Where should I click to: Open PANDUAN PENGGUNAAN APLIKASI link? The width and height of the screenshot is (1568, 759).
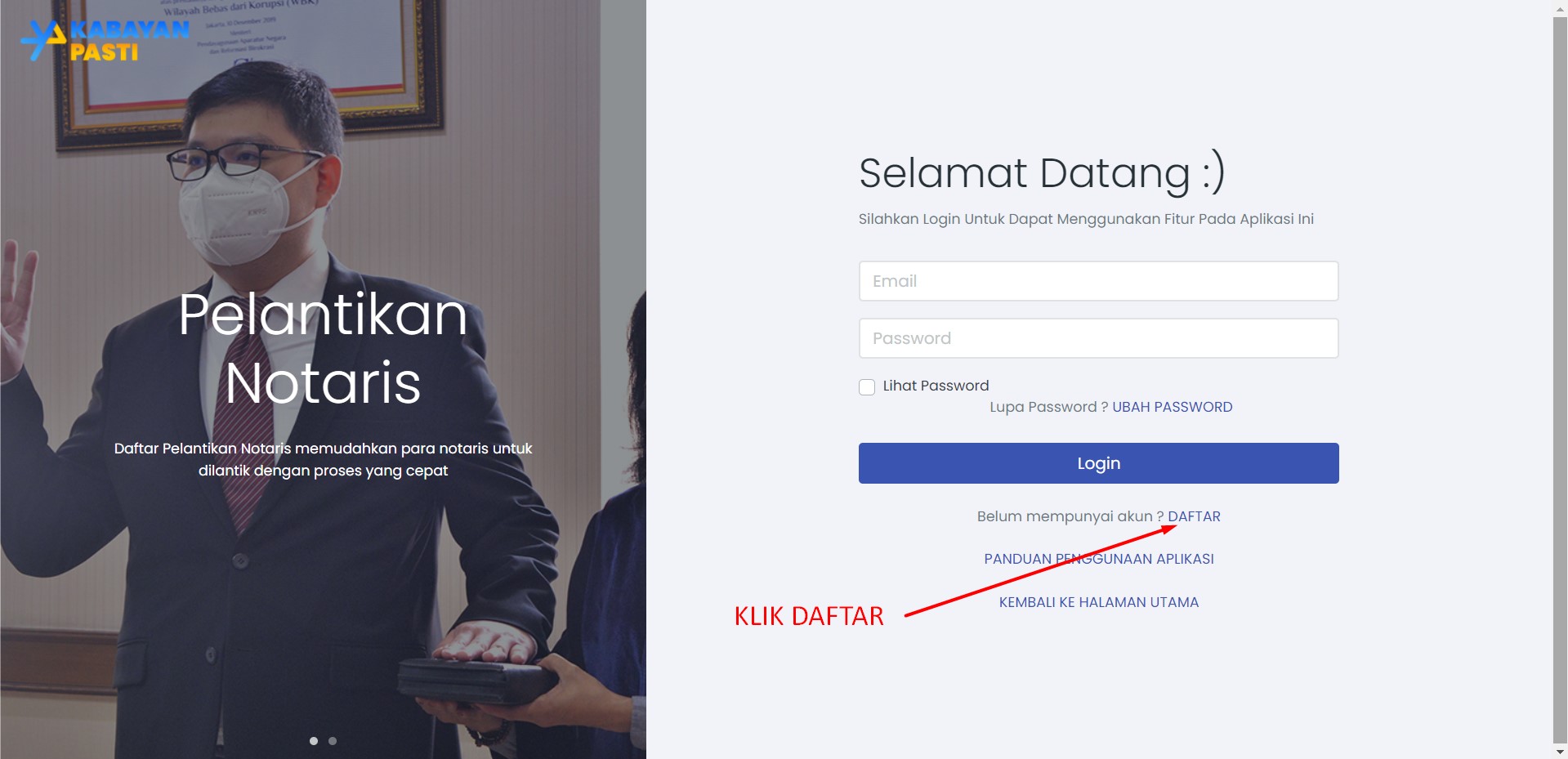(x=1098, y=559)
